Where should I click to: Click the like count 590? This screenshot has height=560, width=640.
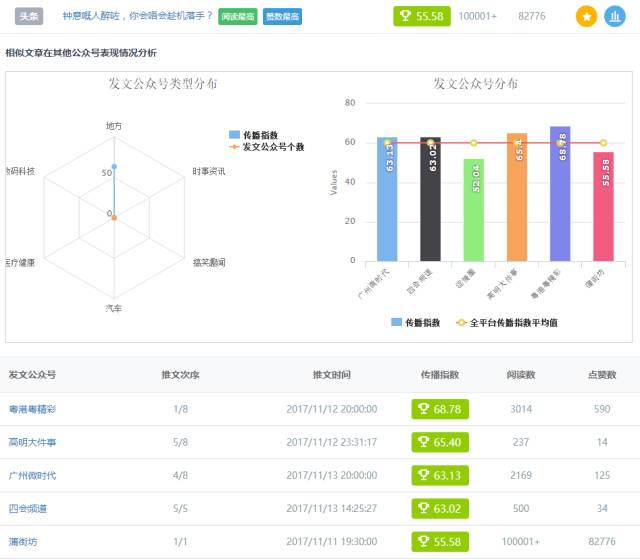point(602,409)
